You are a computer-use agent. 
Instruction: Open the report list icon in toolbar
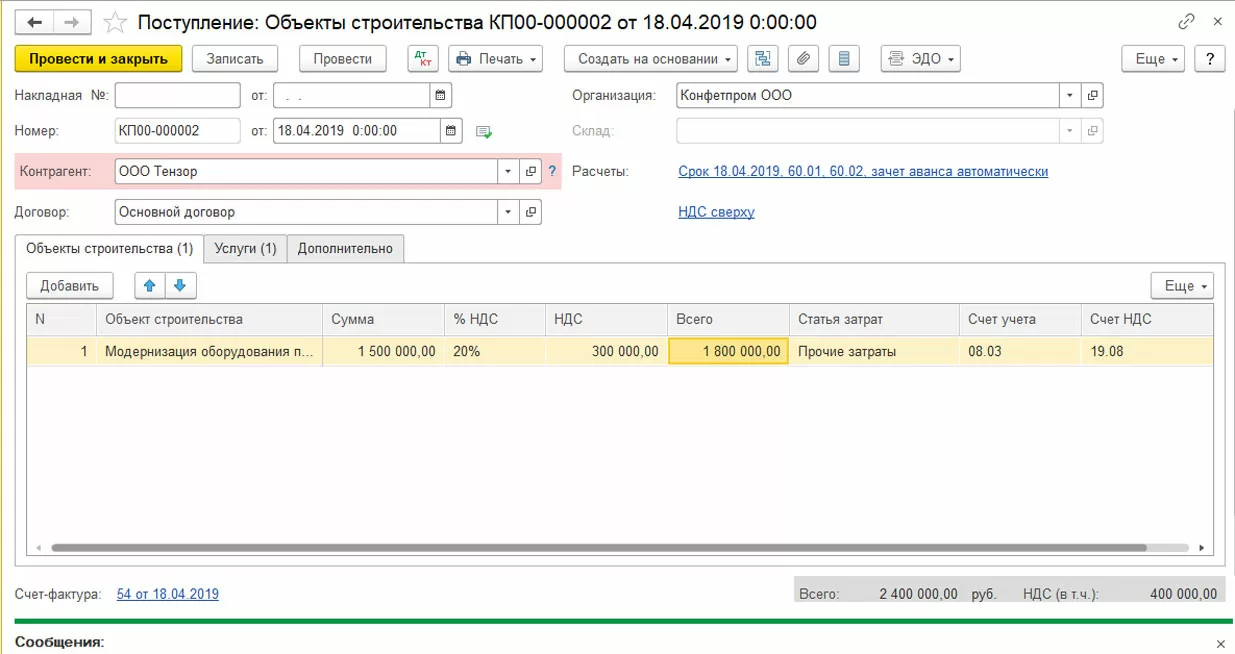844,59
